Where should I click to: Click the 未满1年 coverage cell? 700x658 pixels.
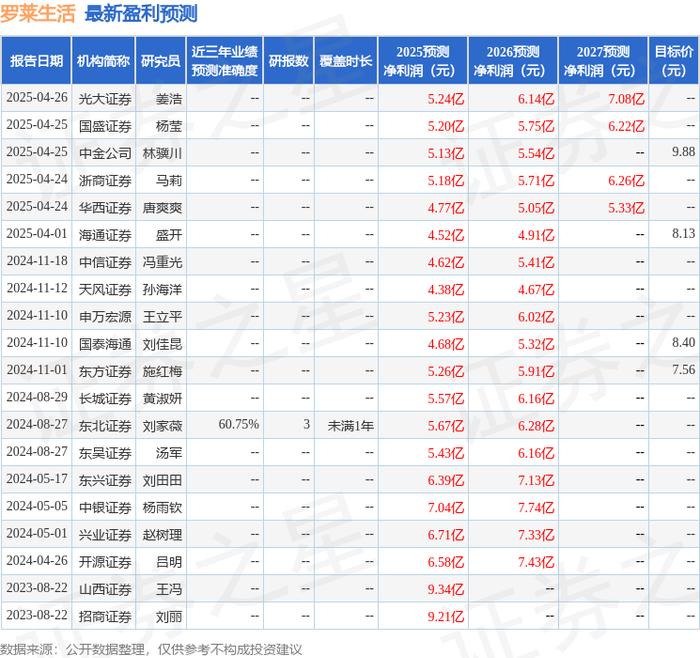[350, 425]
